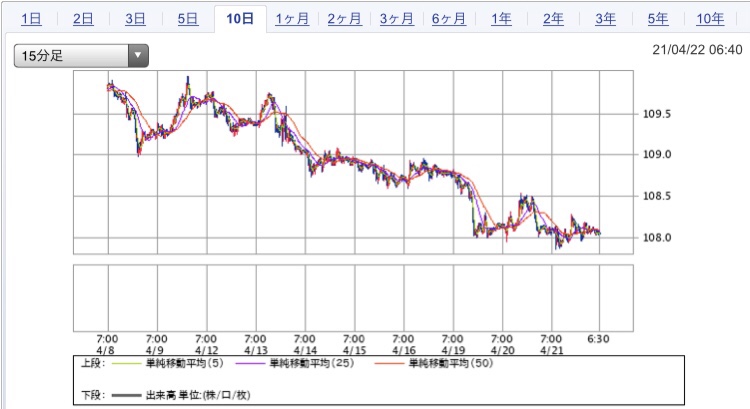
Task: Click the 6:30 time axis label
Action: tap(598, 339)
